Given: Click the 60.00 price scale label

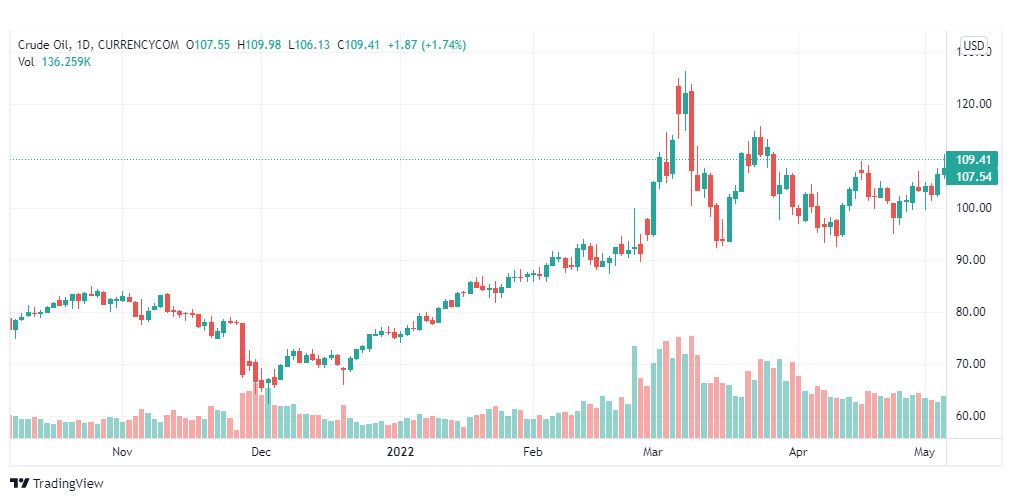Looking at the screenshot, I should click(973, 416).
